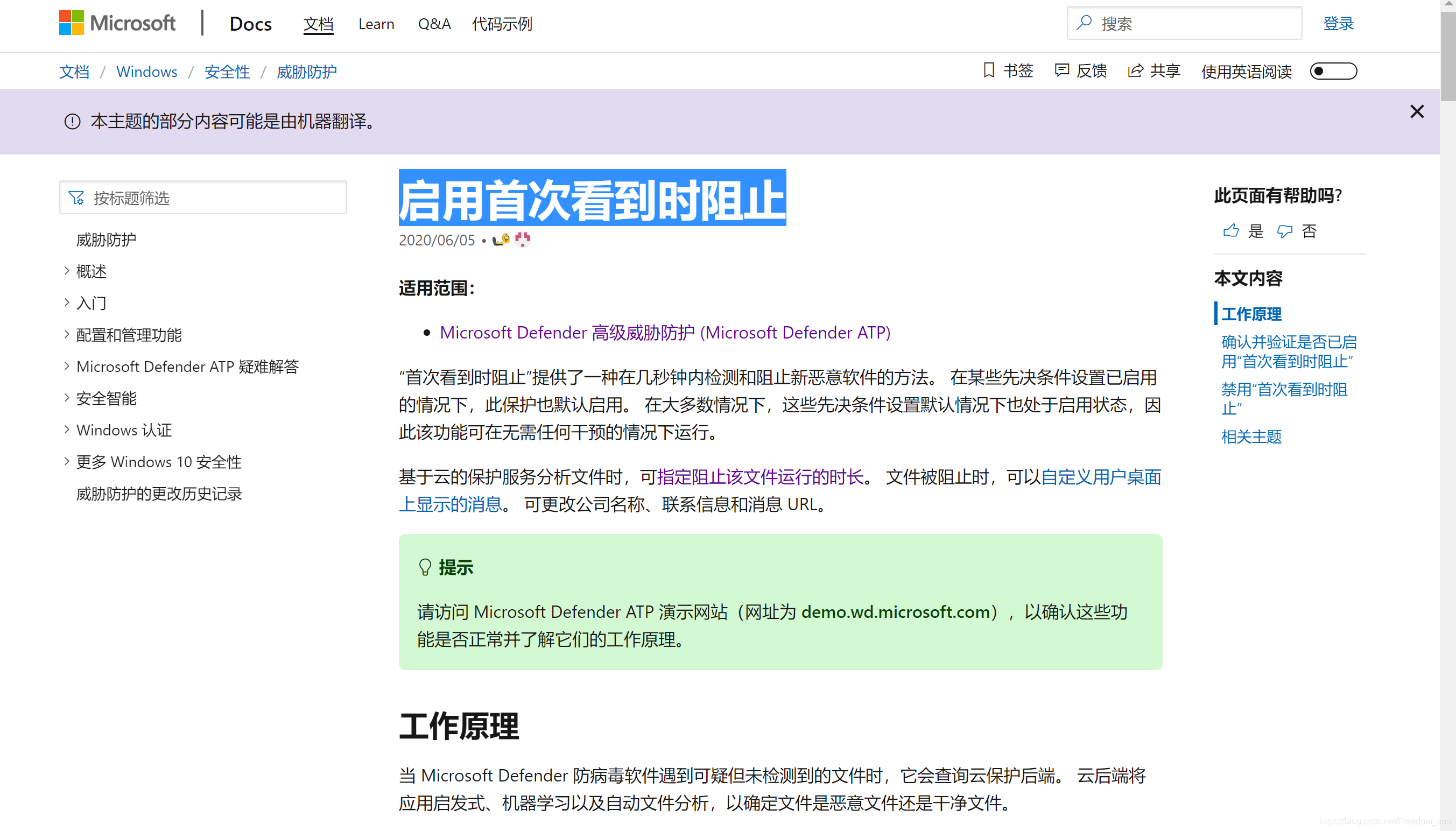The width and height of the screenshot is (1456, 831).
Task: Click the first contributor avatar
Action: tap(501, 239)
